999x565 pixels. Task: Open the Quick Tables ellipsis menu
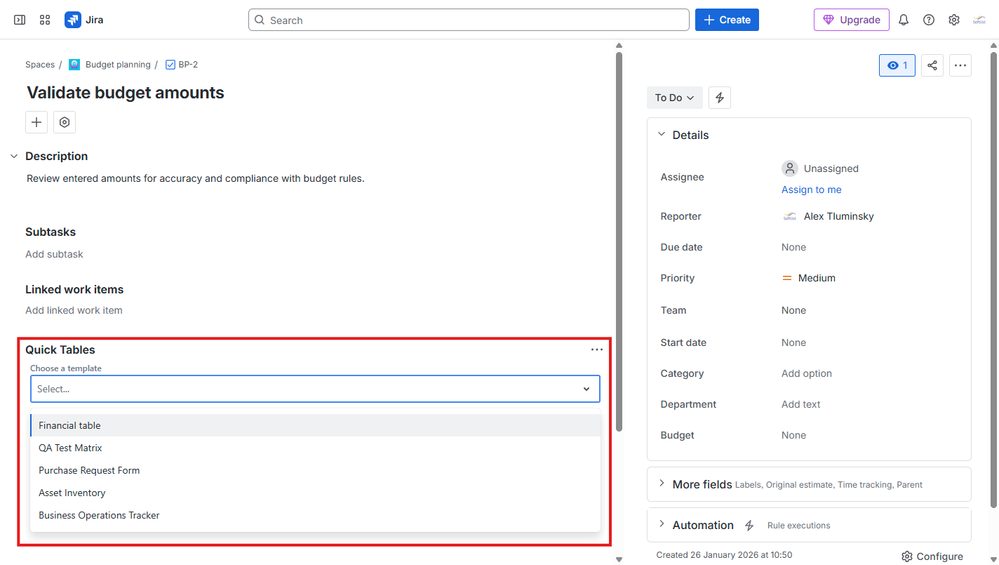pos(596,349)
